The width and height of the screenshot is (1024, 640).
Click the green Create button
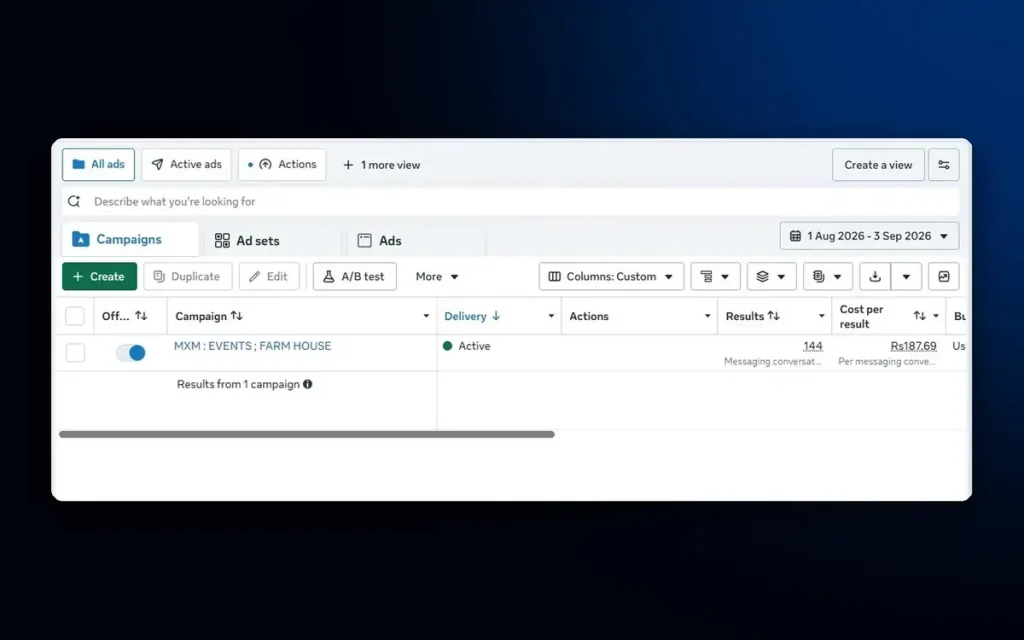(x=99, y=276)
